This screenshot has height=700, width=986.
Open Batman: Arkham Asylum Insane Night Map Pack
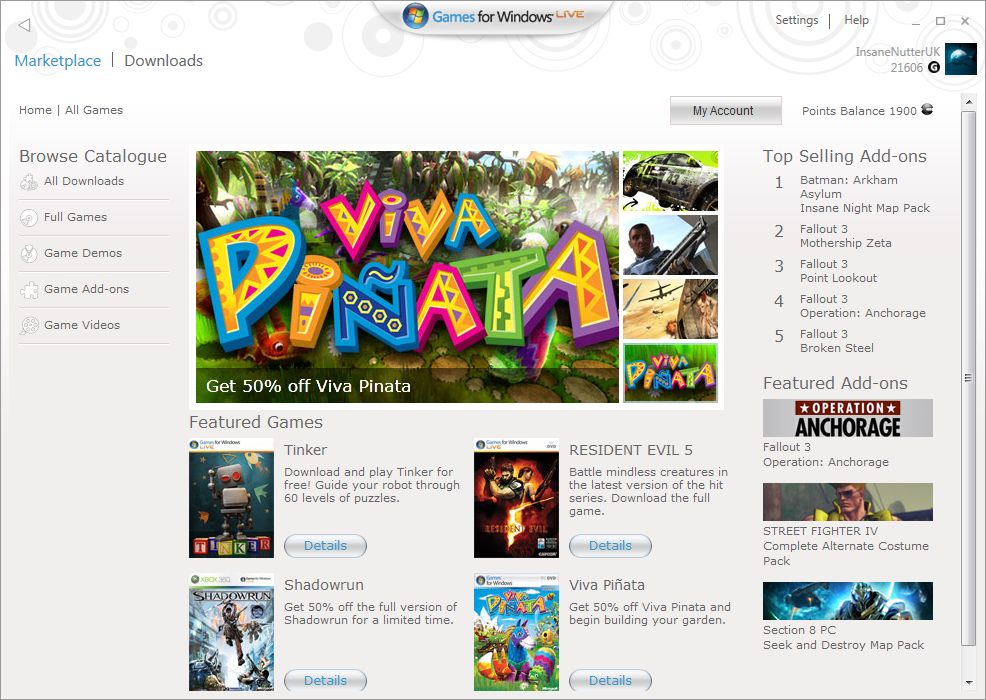865,194
